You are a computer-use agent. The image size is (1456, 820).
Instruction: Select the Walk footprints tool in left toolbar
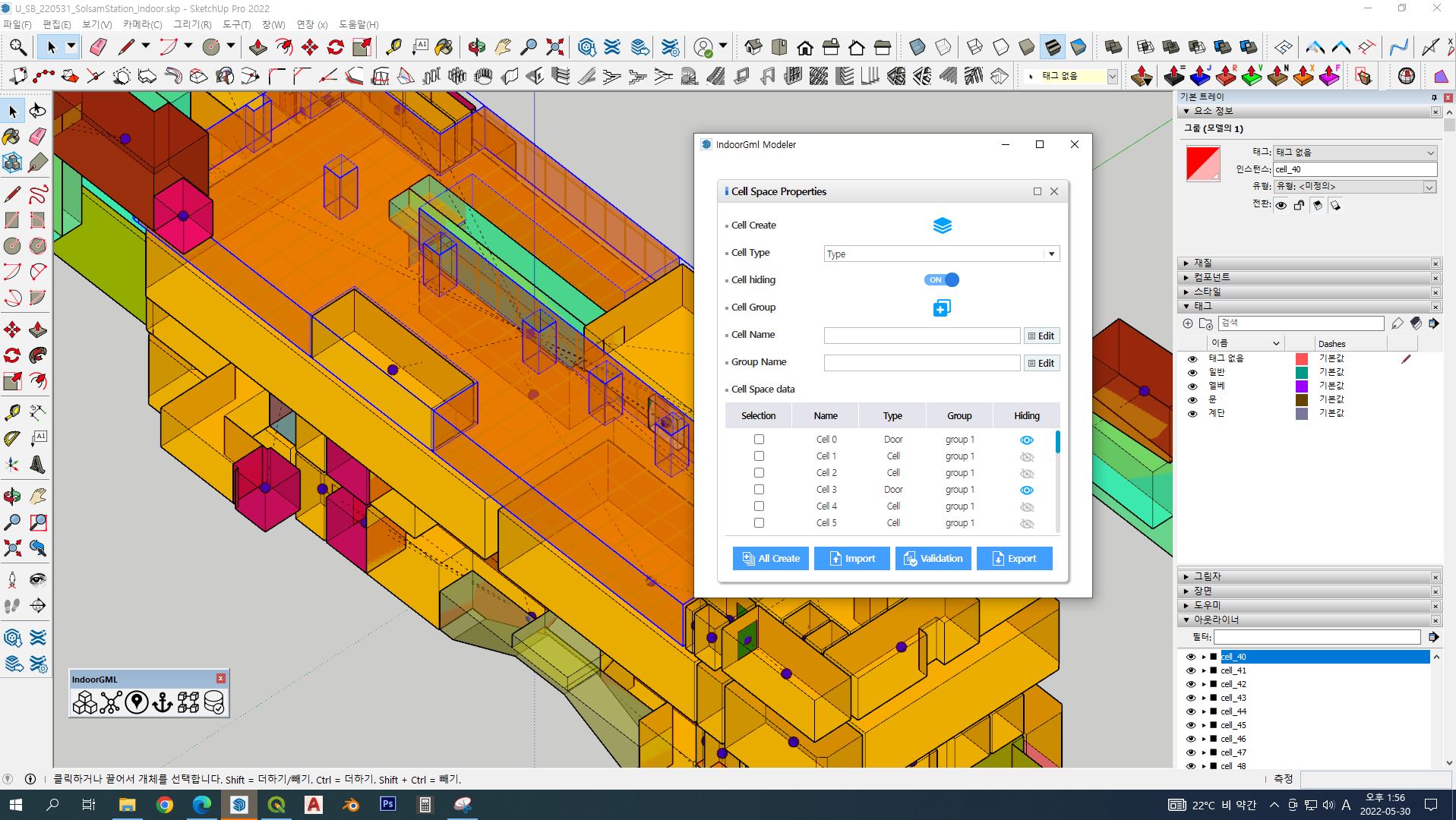pos(12,606)
